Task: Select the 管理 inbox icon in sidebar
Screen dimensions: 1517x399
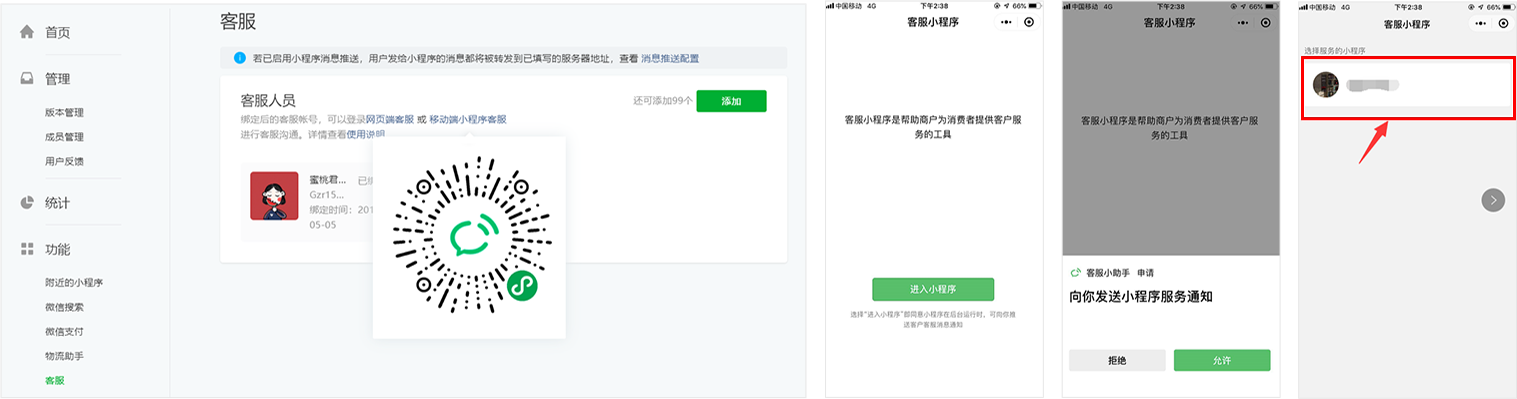Action: tap(28, 79)
